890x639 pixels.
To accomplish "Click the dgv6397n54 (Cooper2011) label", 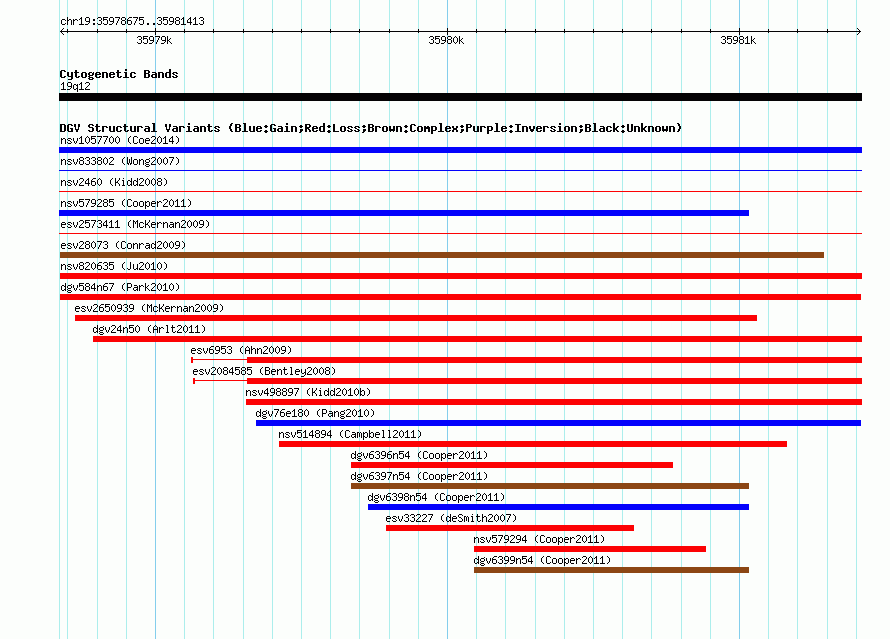I will pyautogui.click(x=419, y=476).
